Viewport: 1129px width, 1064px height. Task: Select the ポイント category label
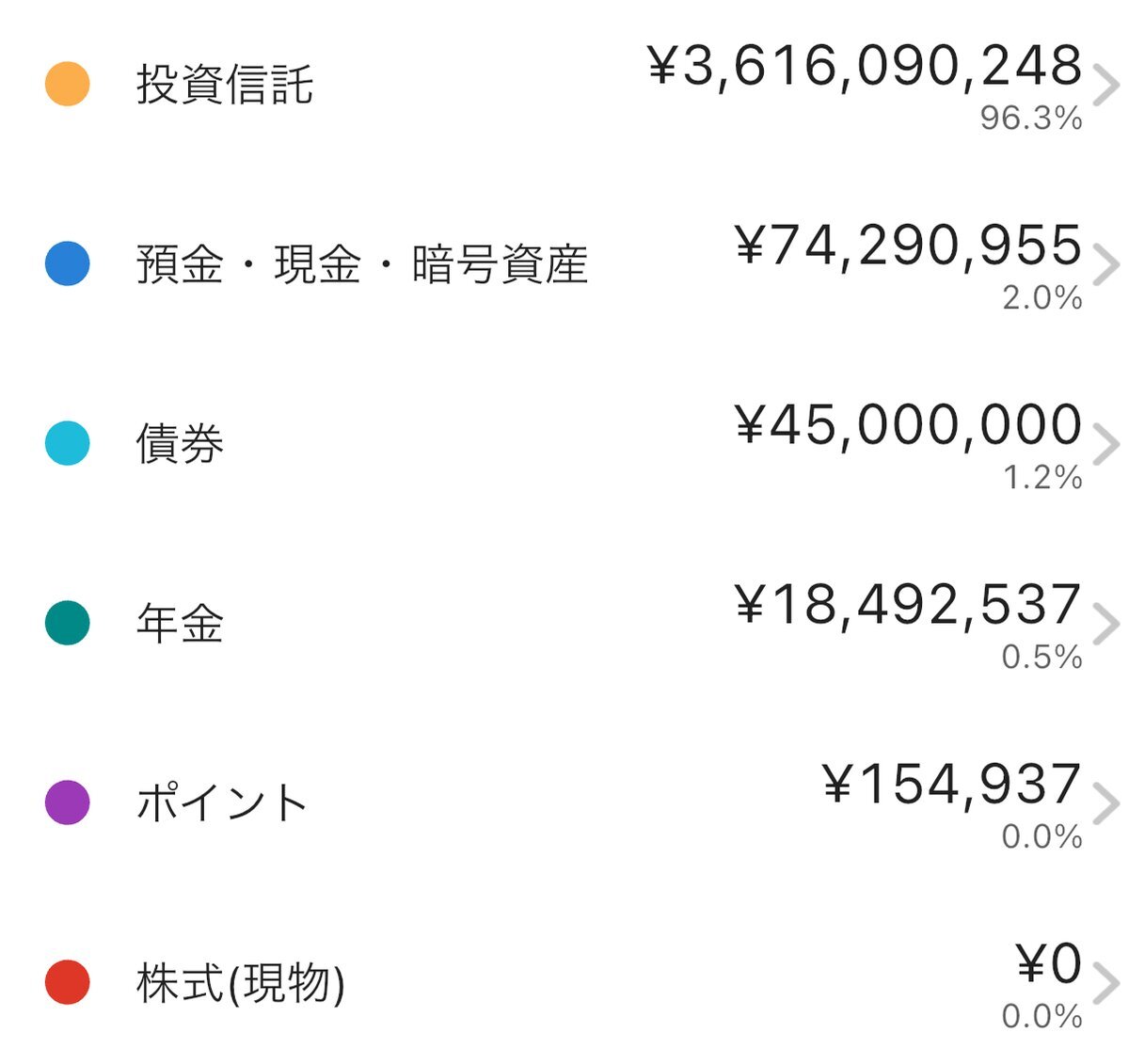tap(222, 802)
